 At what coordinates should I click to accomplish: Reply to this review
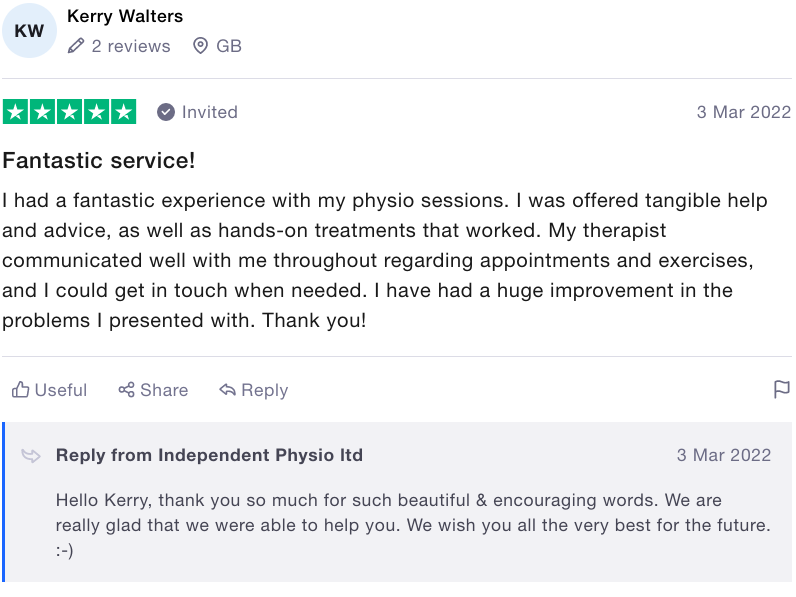tap(253, 390)
